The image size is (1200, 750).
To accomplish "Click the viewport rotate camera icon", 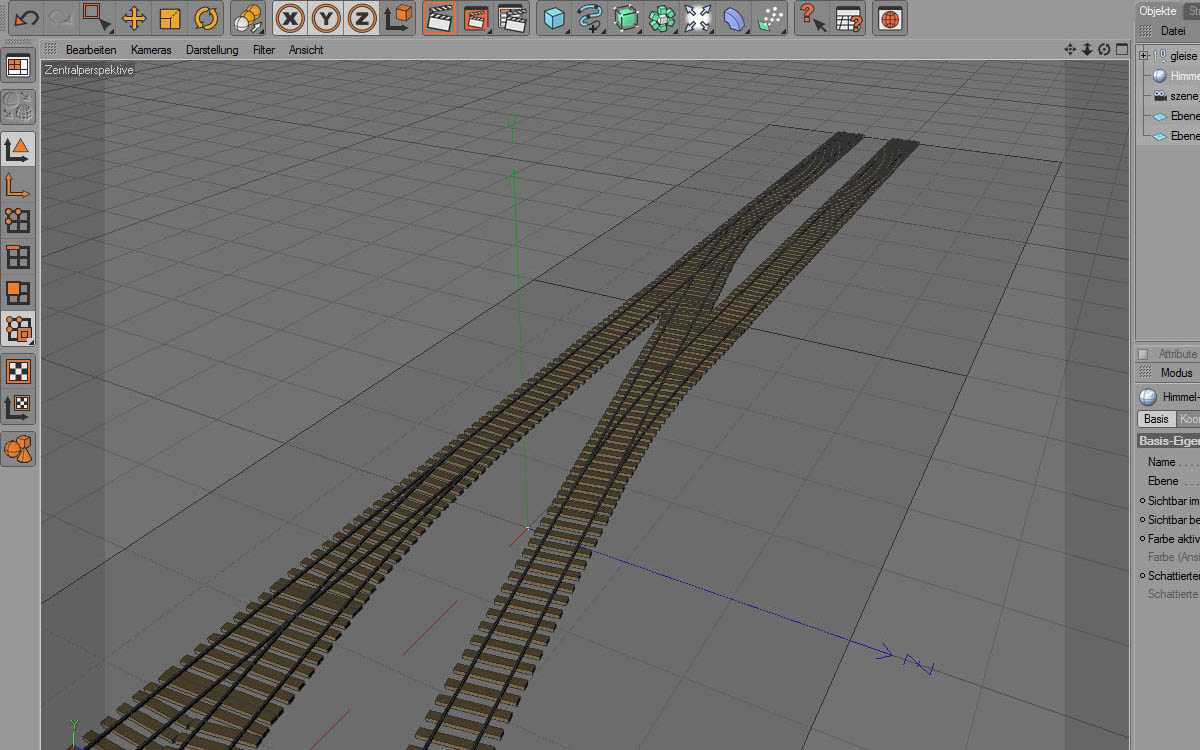I will click(x=1104, y=49).
